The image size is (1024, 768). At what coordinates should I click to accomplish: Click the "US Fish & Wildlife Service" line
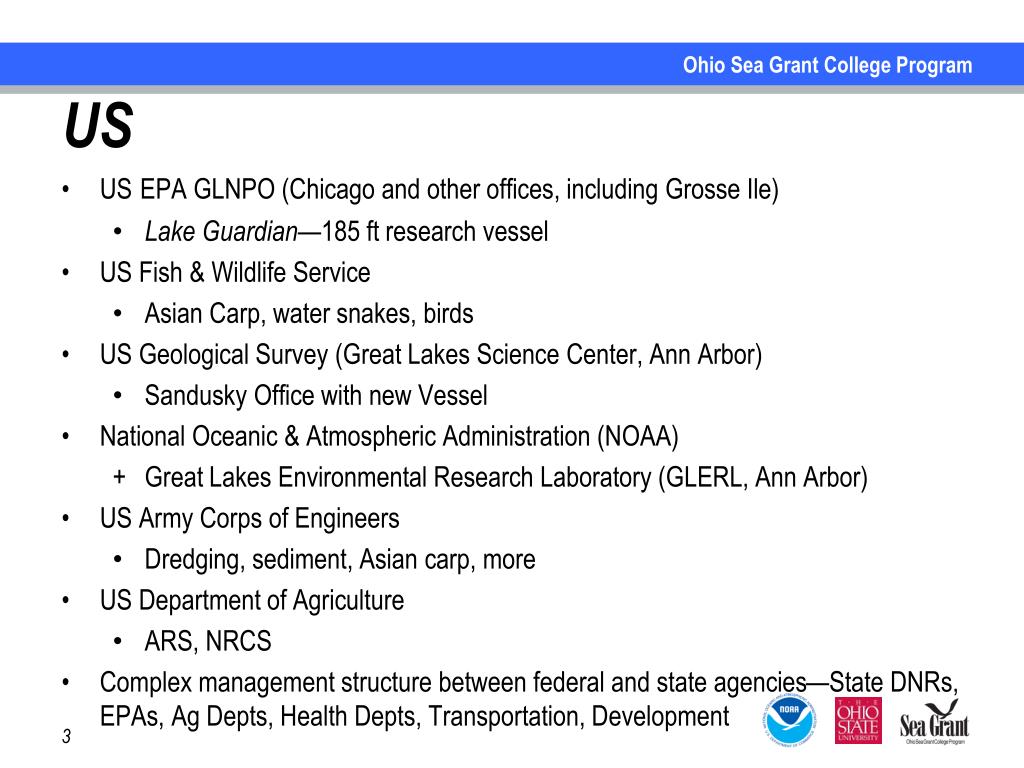[x=235, y=272]
